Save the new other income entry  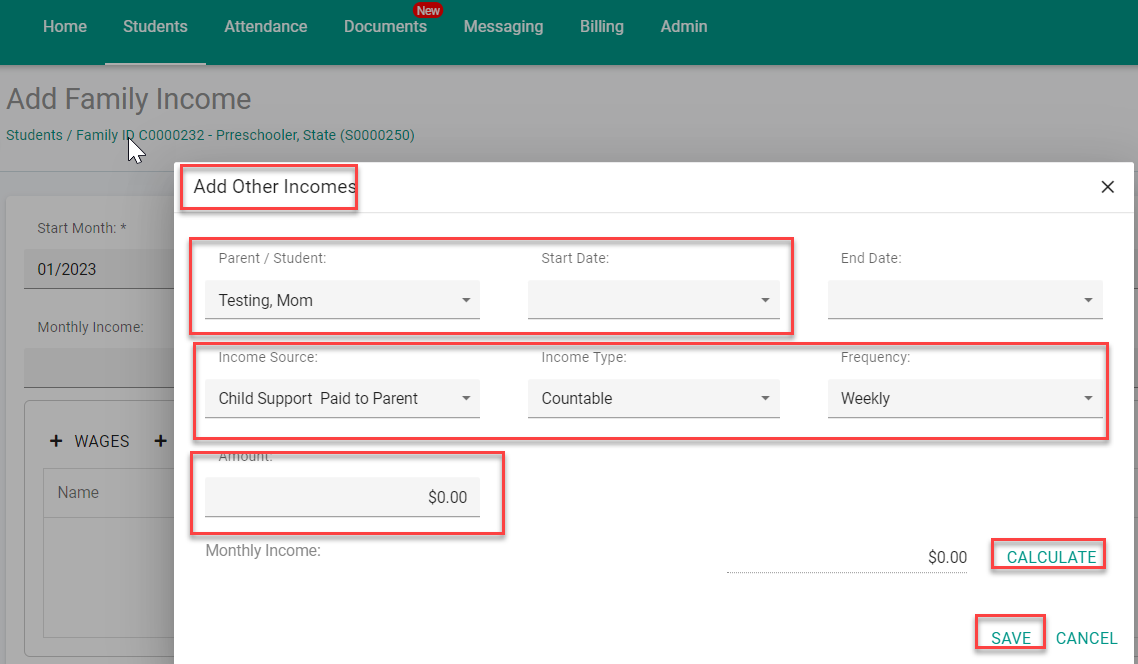click(1010, 637)
